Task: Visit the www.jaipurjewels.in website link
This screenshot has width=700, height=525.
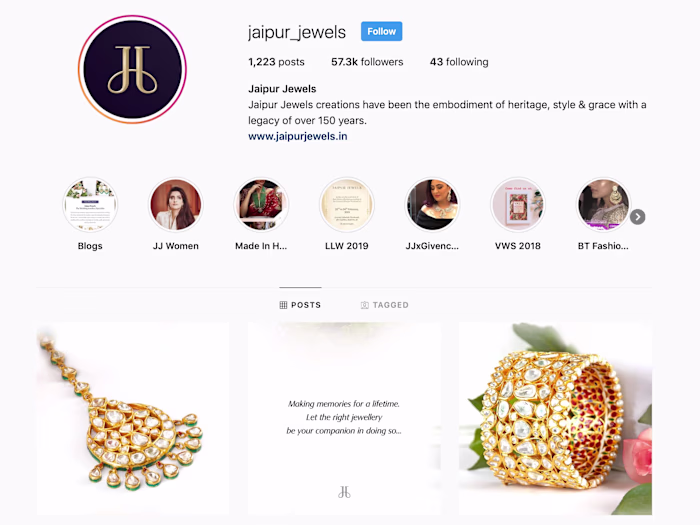Action: [x=298, y=136]
